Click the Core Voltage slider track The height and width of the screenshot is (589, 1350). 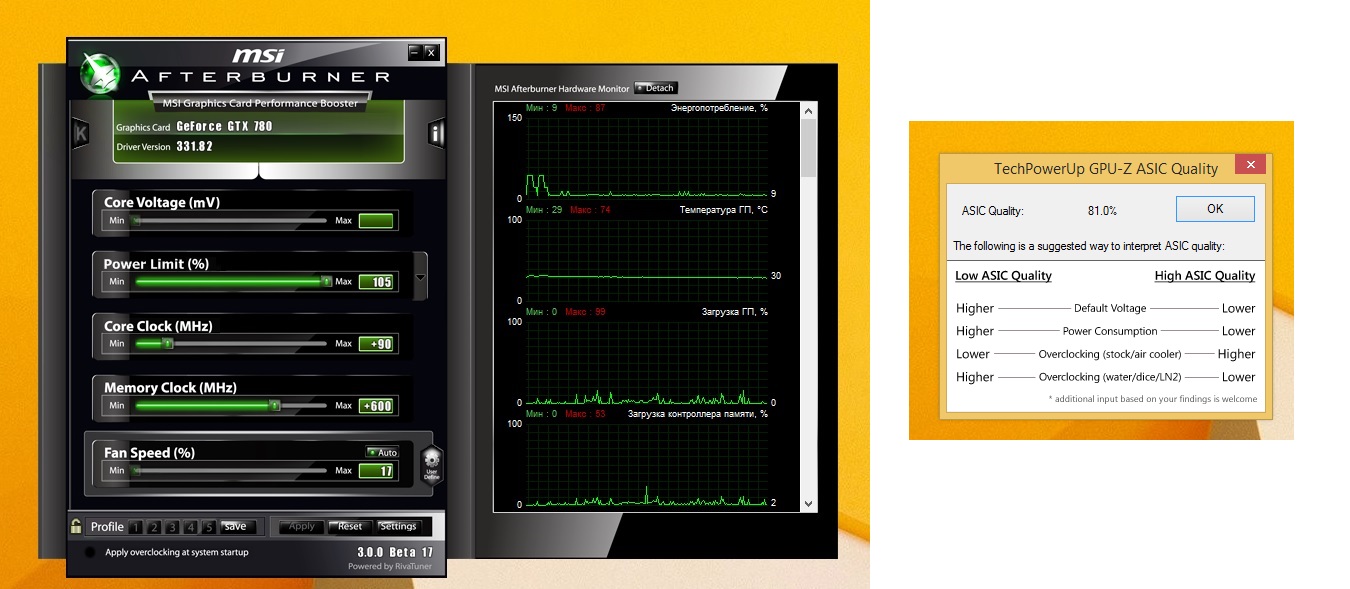point(230,220)
